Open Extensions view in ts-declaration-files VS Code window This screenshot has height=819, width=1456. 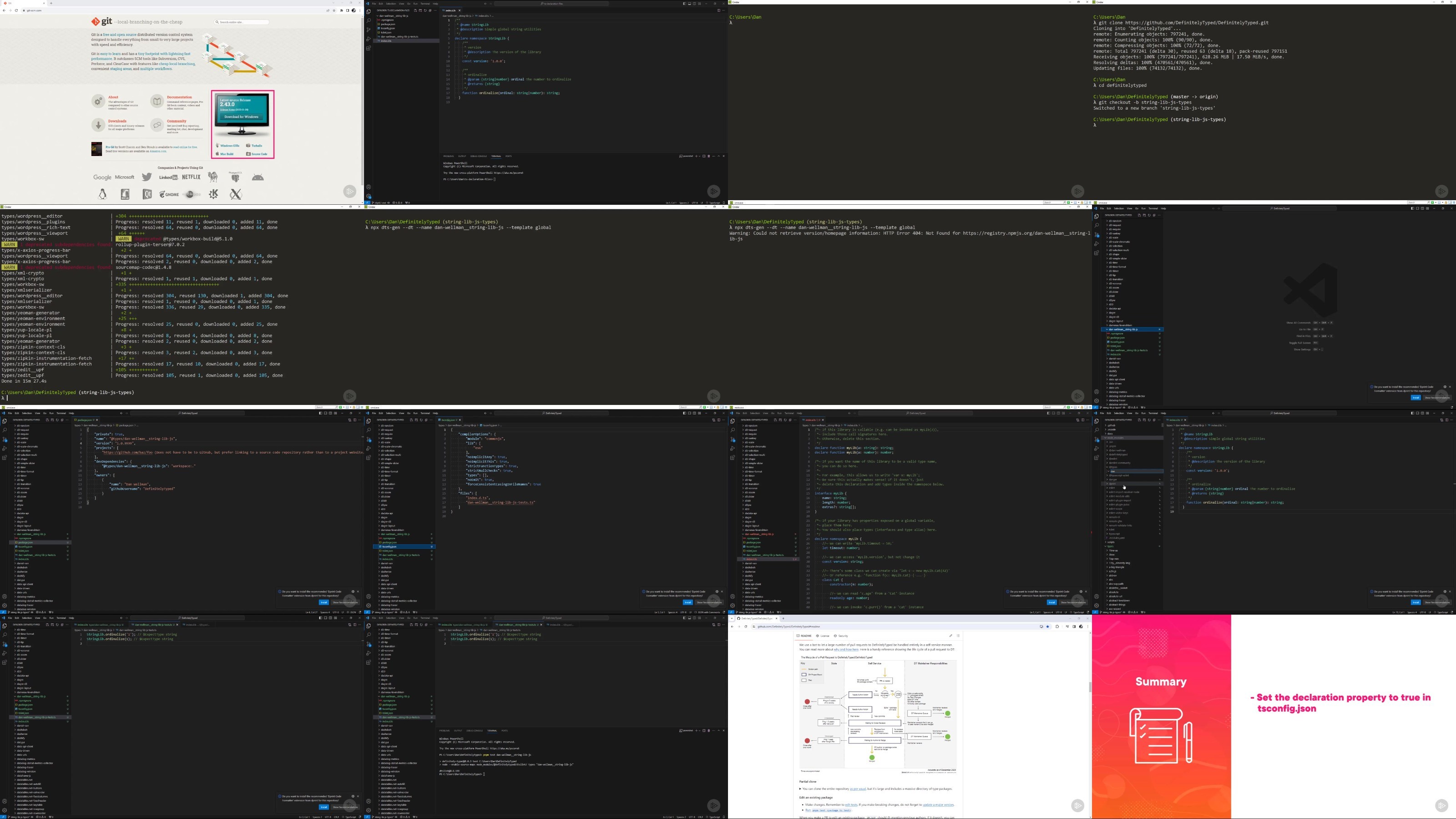pos(369,48)
